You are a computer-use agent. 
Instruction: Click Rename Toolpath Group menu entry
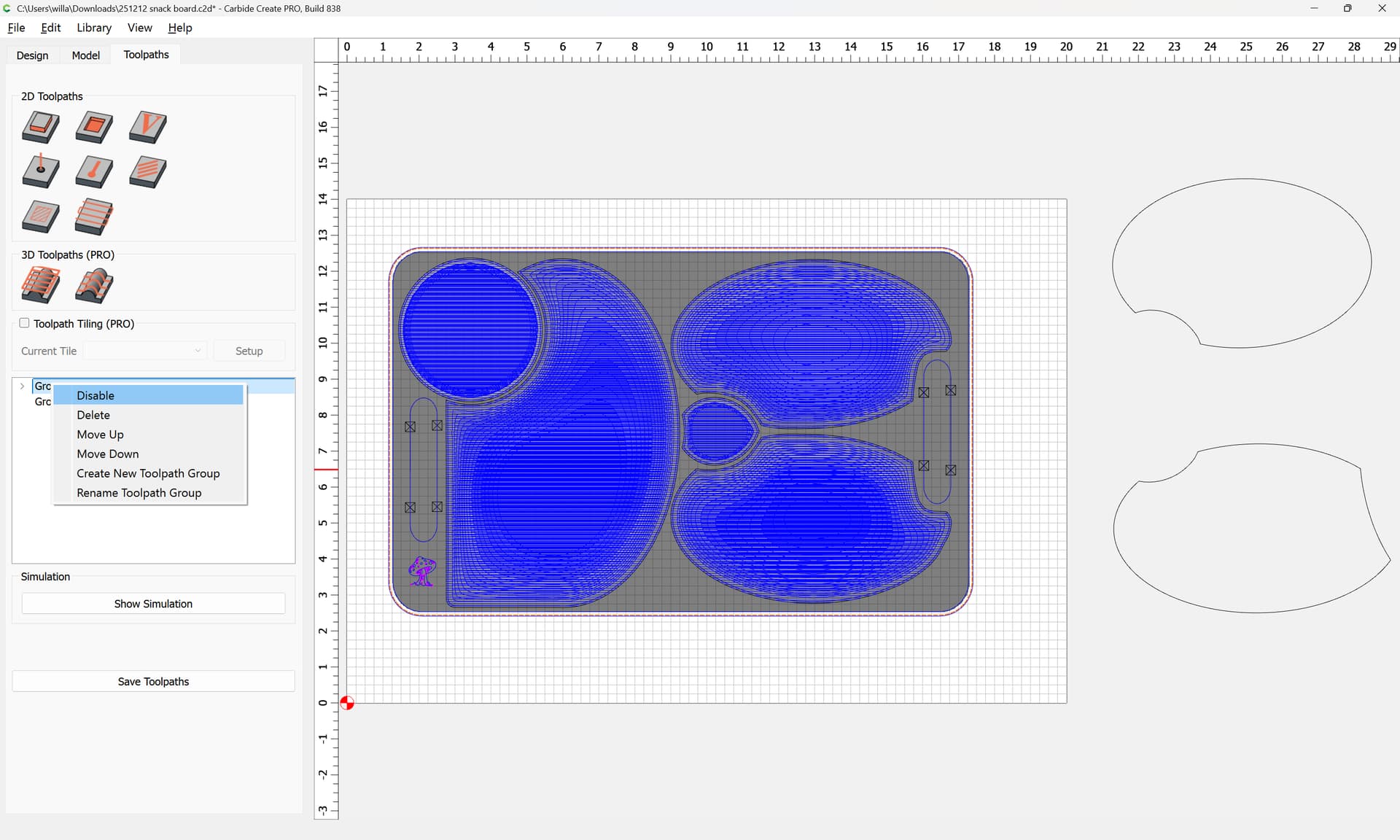tap(139, 493)
